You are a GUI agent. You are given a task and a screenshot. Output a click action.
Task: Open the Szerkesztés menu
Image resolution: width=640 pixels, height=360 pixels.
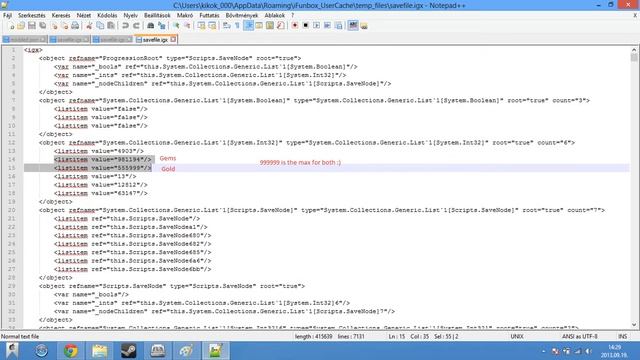pyautogui.click(x=31, y=15)
